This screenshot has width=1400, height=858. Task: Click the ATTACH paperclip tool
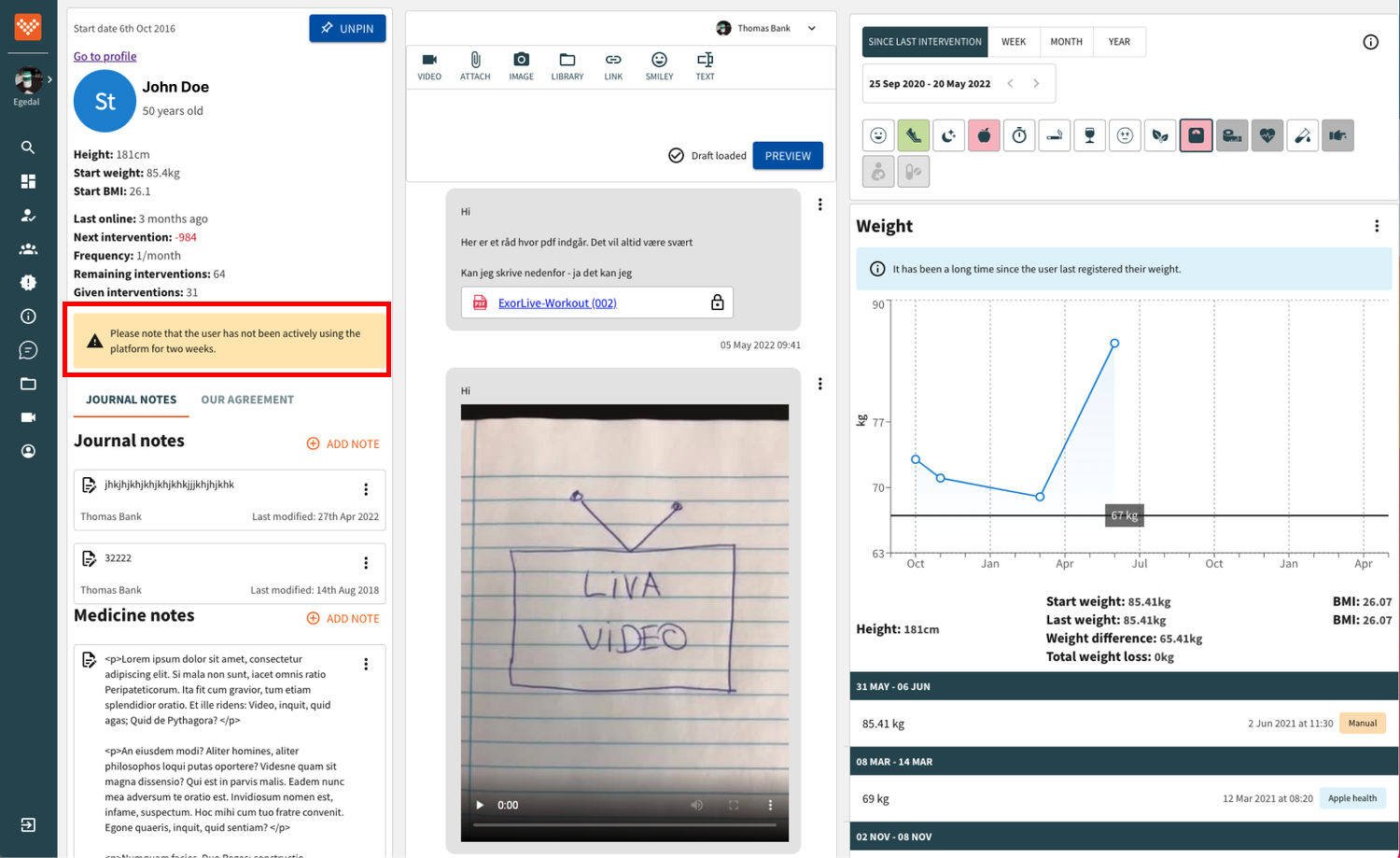475,65
